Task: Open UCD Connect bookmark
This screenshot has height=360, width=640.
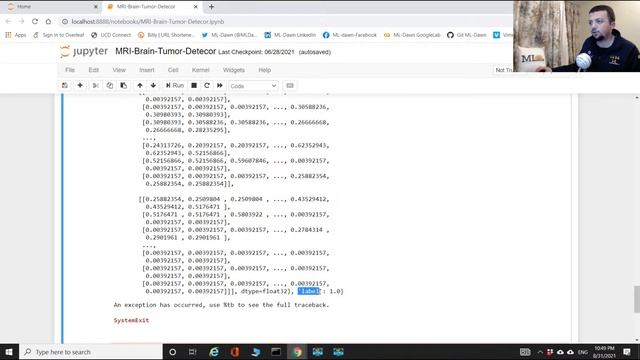Action: (x=111, y=35)
